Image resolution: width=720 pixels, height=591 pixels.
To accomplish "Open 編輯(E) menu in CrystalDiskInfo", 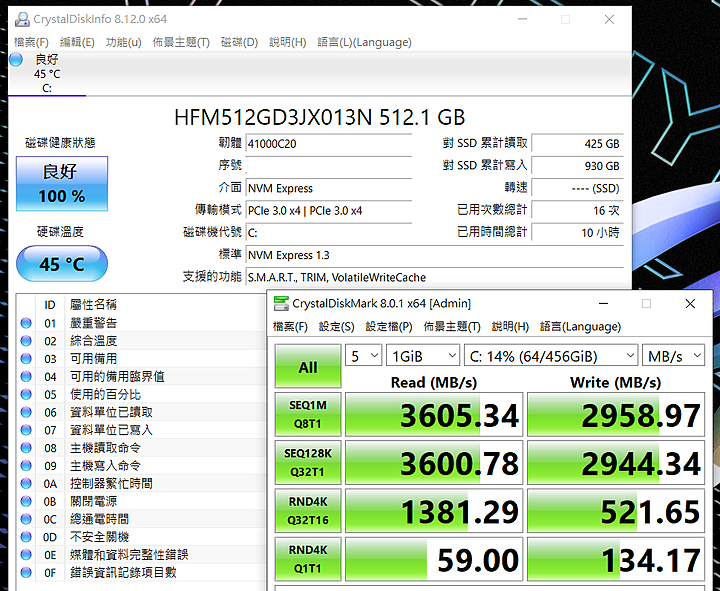I will [77, 42].
